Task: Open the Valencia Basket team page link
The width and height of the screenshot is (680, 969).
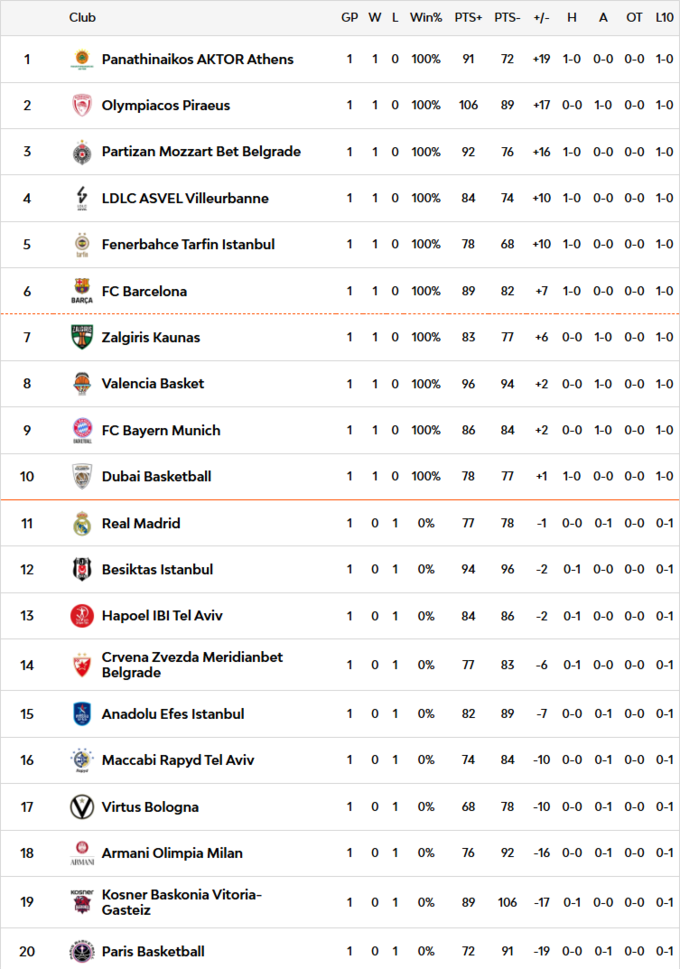Action: tap(153, 384)
